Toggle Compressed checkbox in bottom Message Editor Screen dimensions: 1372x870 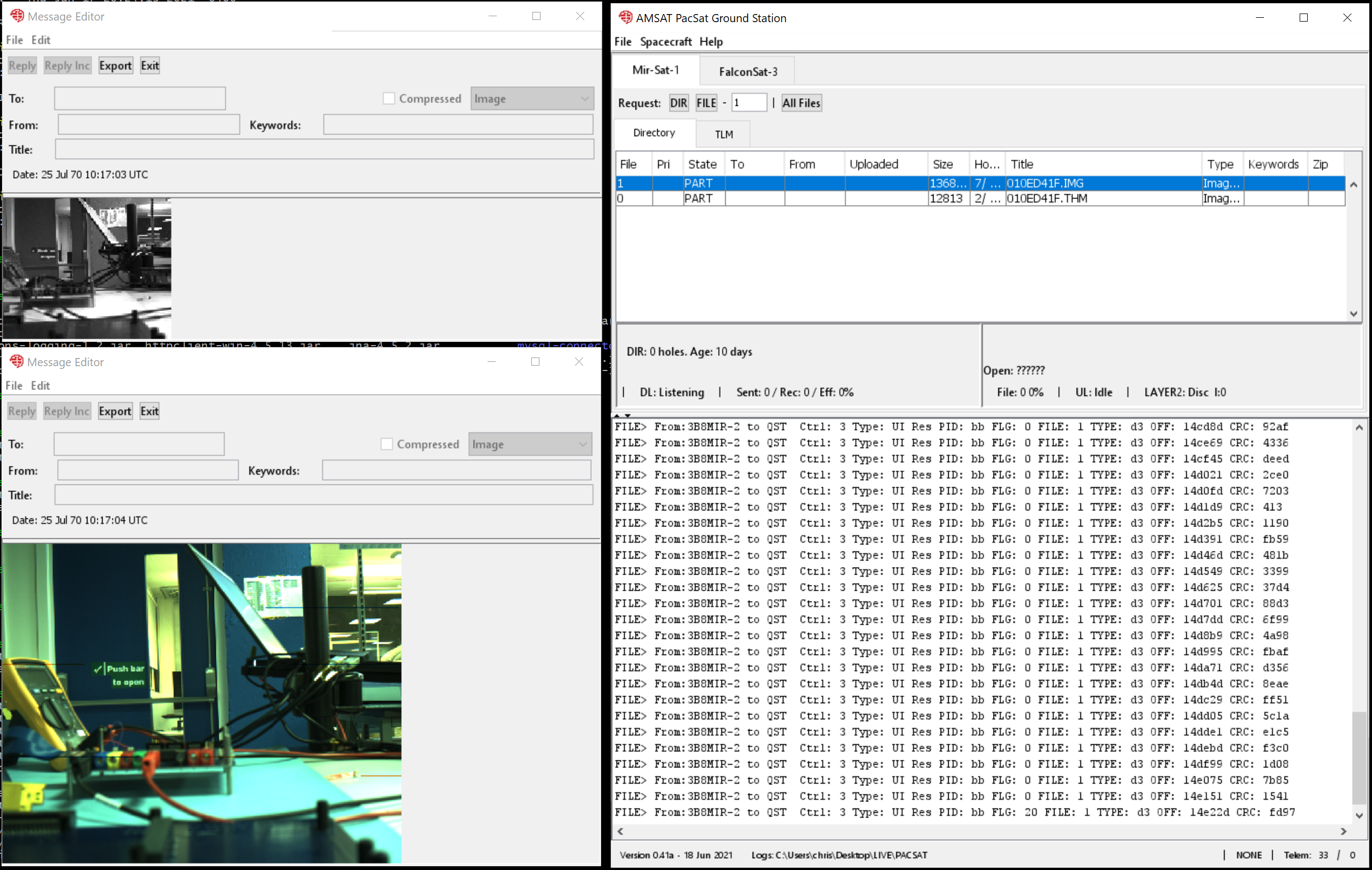pyautogui.click(x=387, y=444)
